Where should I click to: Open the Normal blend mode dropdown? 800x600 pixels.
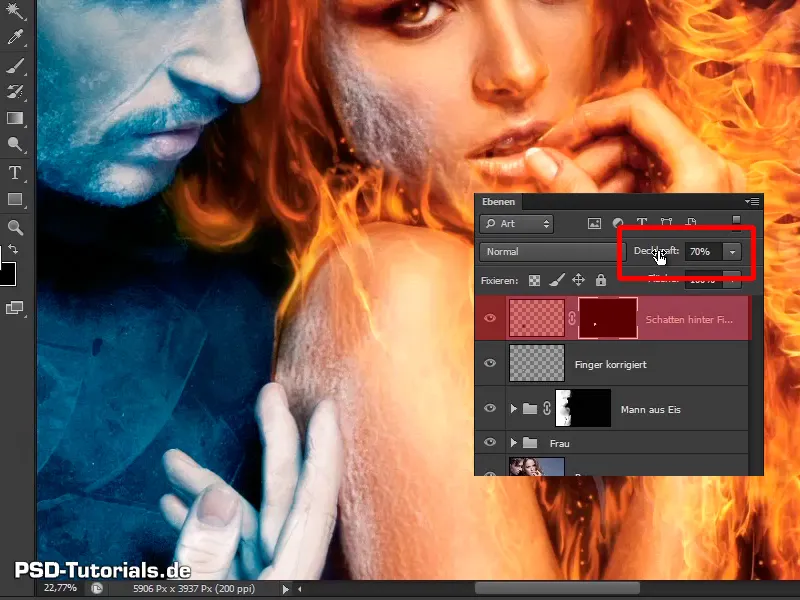[x=553, y=252]
